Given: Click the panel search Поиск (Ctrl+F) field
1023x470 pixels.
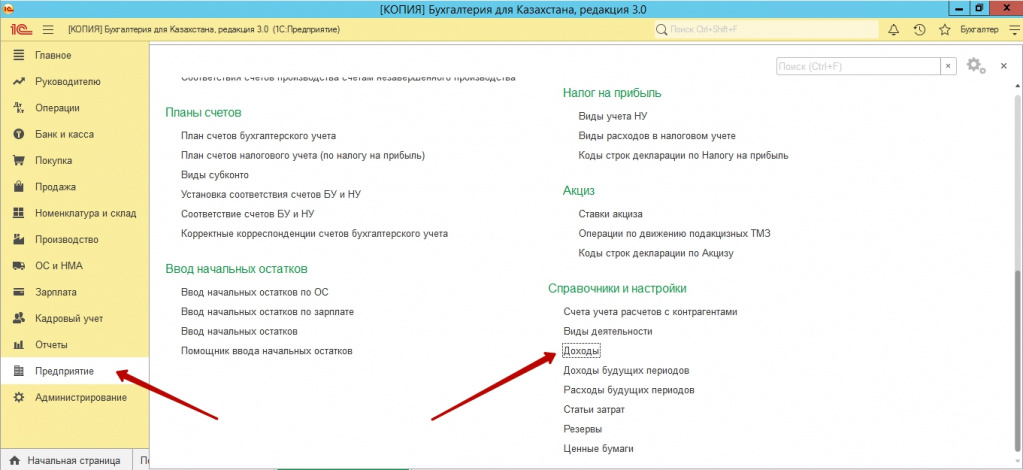Looking at the screenshot, I should (x=858, y=66).
